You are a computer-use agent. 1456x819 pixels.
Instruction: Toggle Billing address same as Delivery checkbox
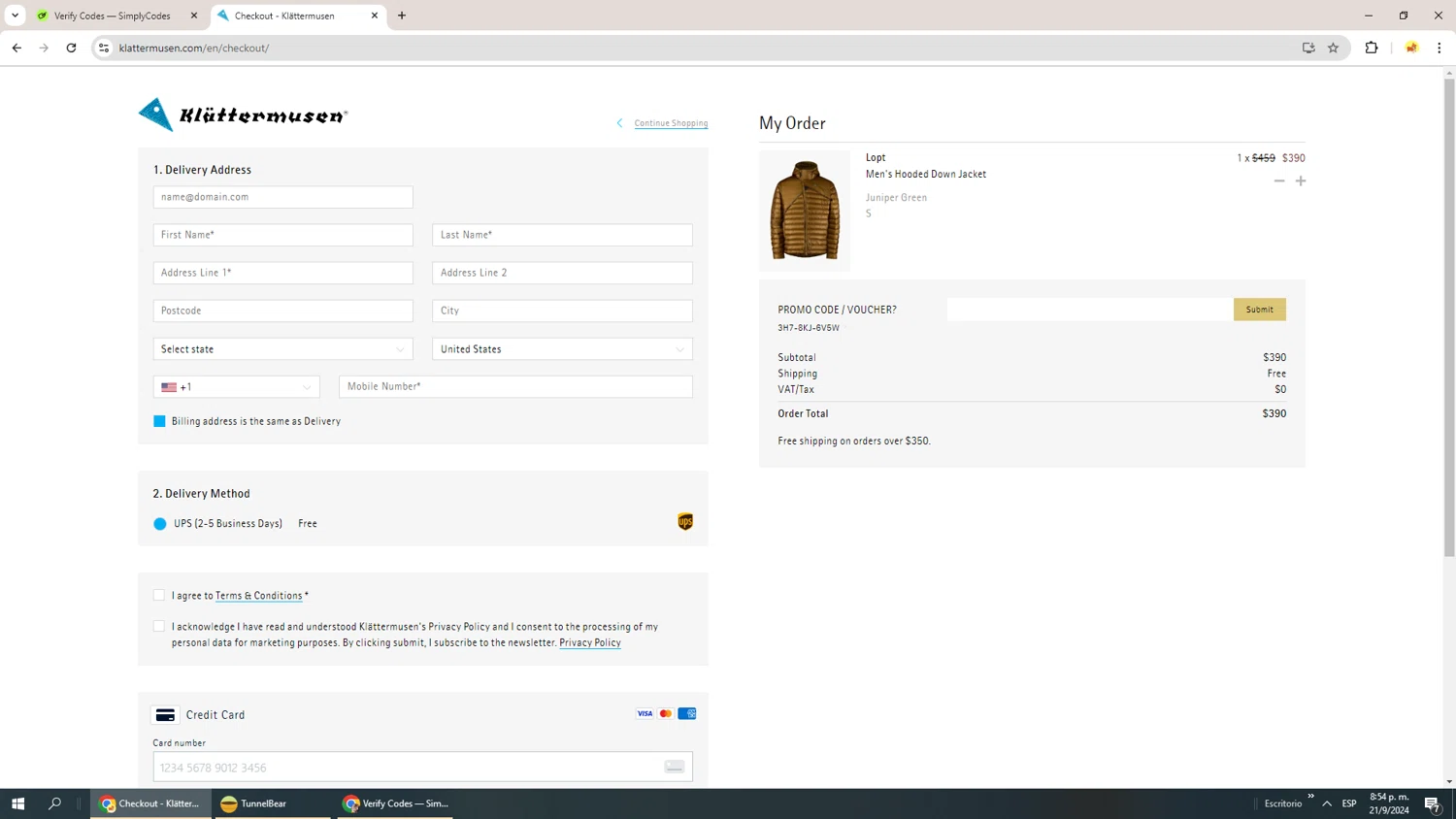159,421
